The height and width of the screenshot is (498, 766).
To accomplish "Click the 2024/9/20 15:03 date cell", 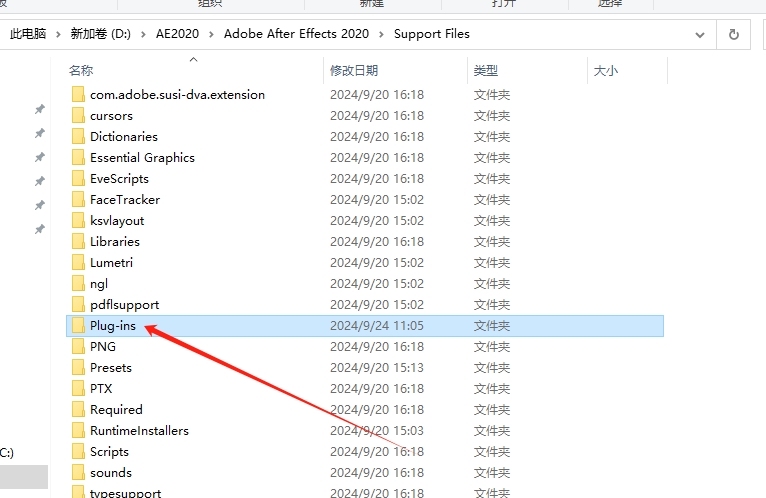I will (x=377, y=431).
